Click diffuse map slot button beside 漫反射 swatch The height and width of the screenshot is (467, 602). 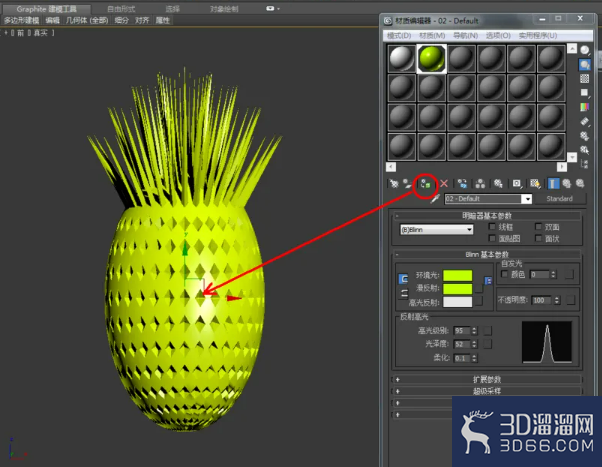pyautogui.click(x=479, y=288)
